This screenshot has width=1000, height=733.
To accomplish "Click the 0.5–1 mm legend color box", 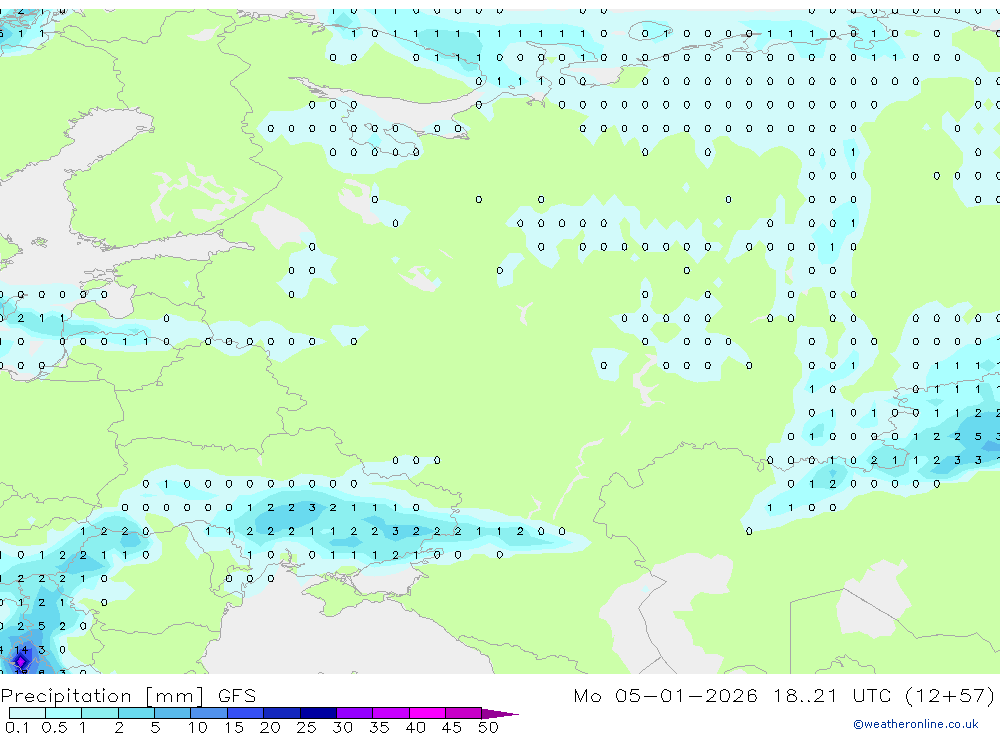I will coord(63,713).
